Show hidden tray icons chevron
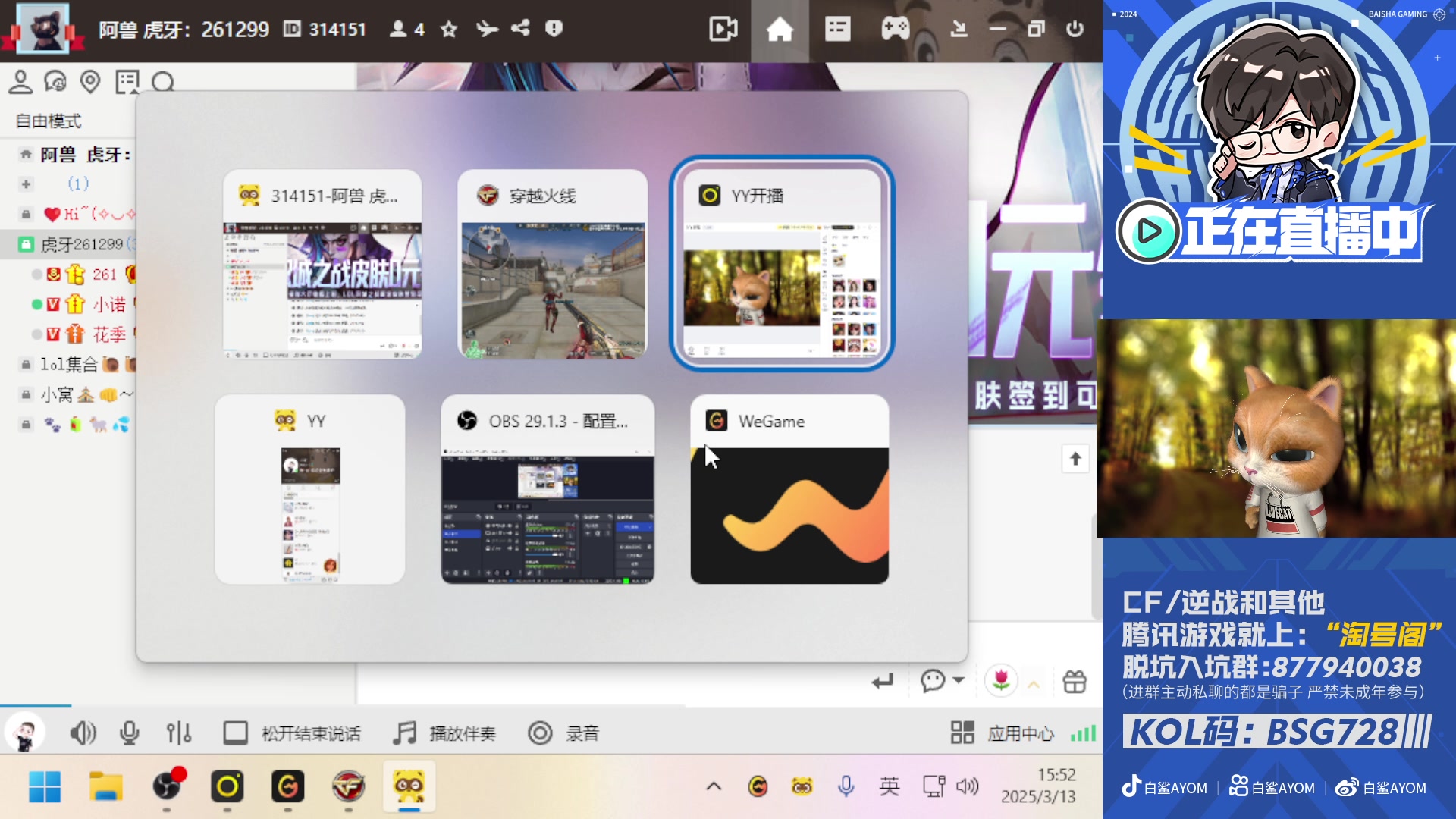1456x819 pixels. click(714, 787)
